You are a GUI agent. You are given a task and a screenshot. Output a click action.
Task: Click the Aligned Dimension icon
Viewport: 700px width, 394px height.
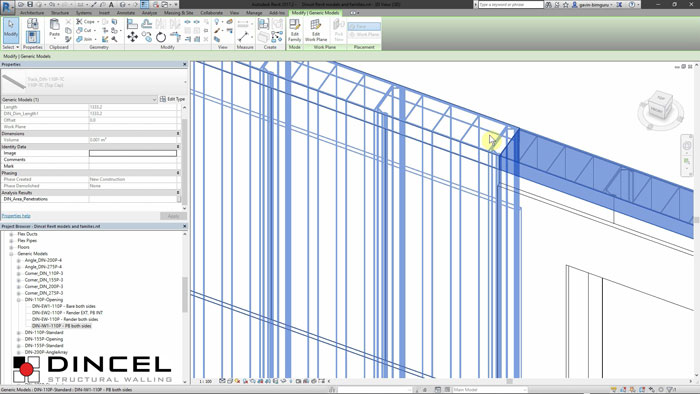coord(243,37)
